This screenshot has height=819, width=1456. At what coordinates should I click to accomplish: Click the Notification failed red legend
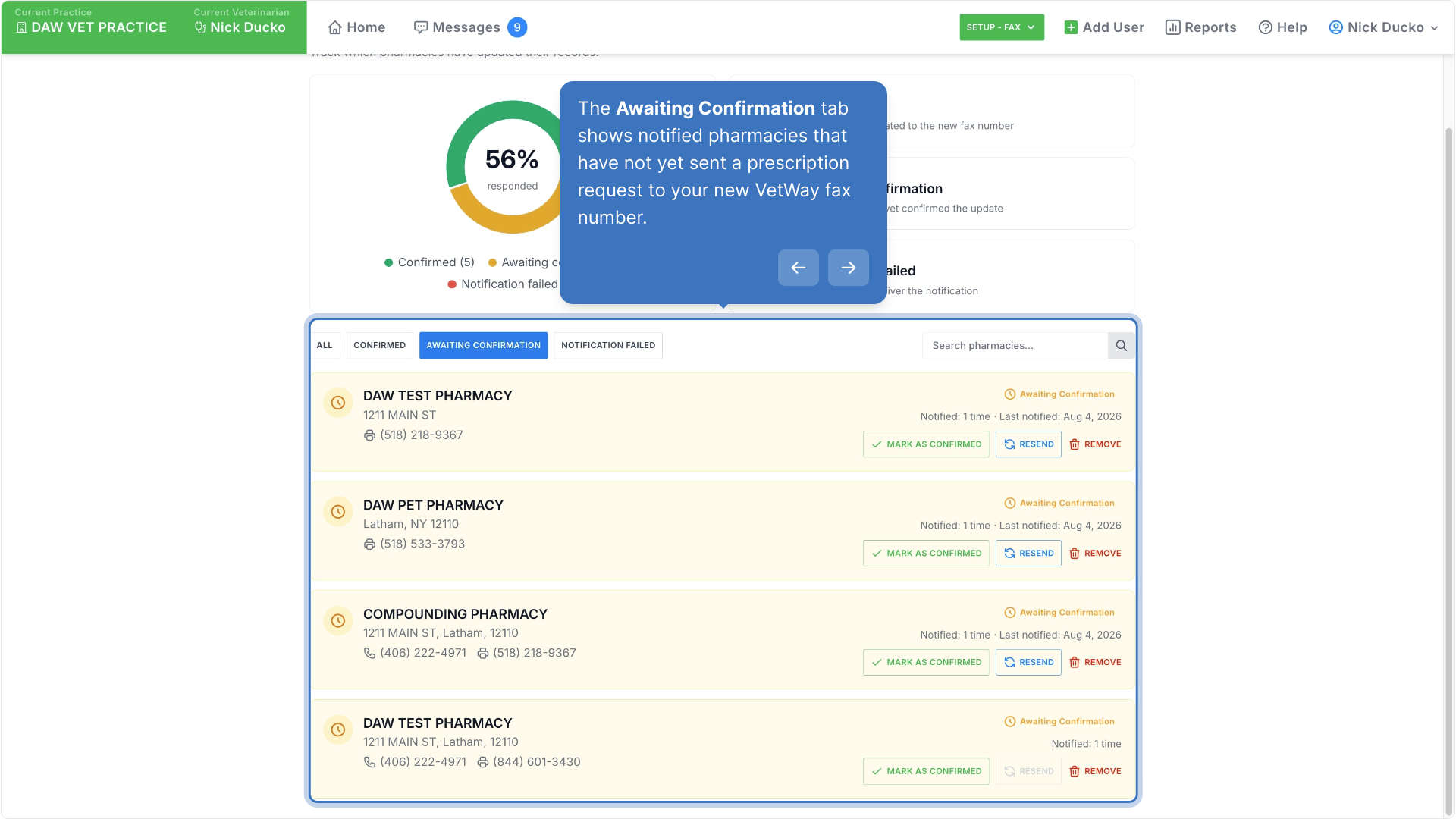(503, 284)
